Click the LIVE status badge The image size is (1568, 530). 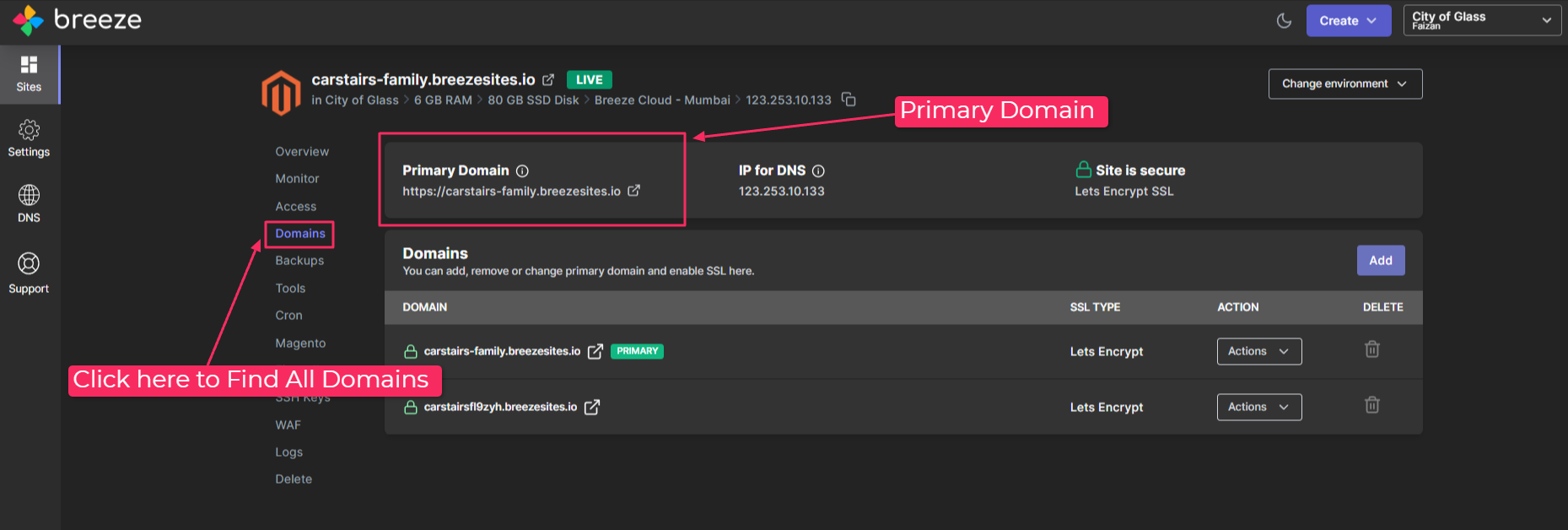[589, 79]
